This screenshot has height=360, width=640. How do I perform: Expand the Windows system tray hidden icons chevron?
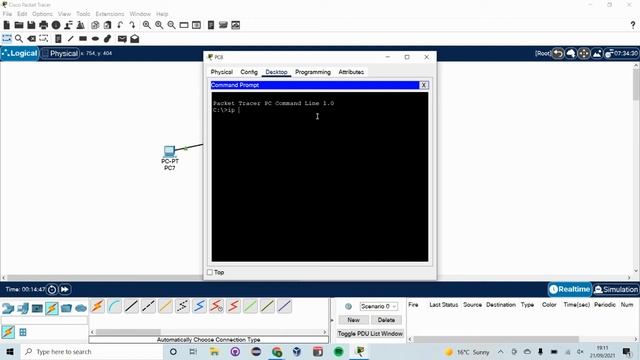click(x=500, y=352)
